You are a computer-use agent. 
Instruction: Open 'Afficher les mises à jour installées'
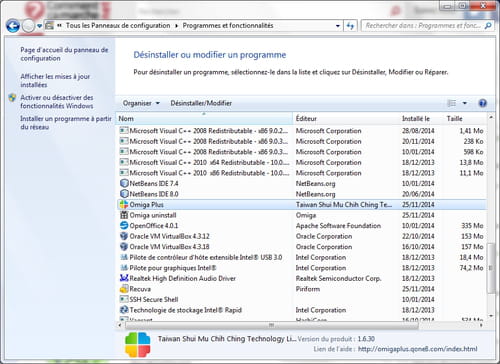coord(55,81)
